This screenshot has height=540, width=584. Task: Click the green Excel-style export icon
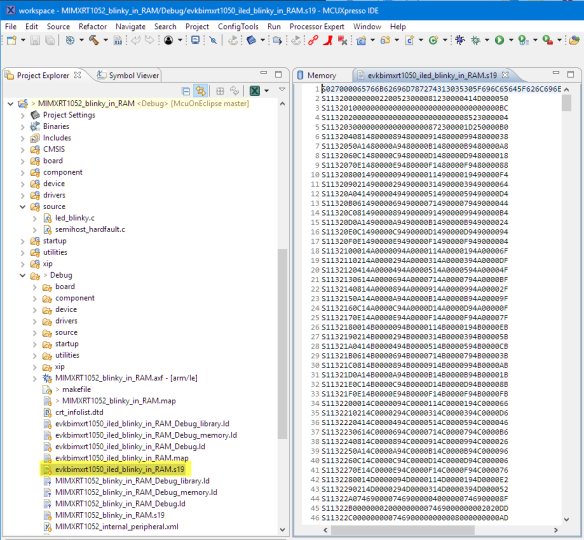[x=255, y=91]
